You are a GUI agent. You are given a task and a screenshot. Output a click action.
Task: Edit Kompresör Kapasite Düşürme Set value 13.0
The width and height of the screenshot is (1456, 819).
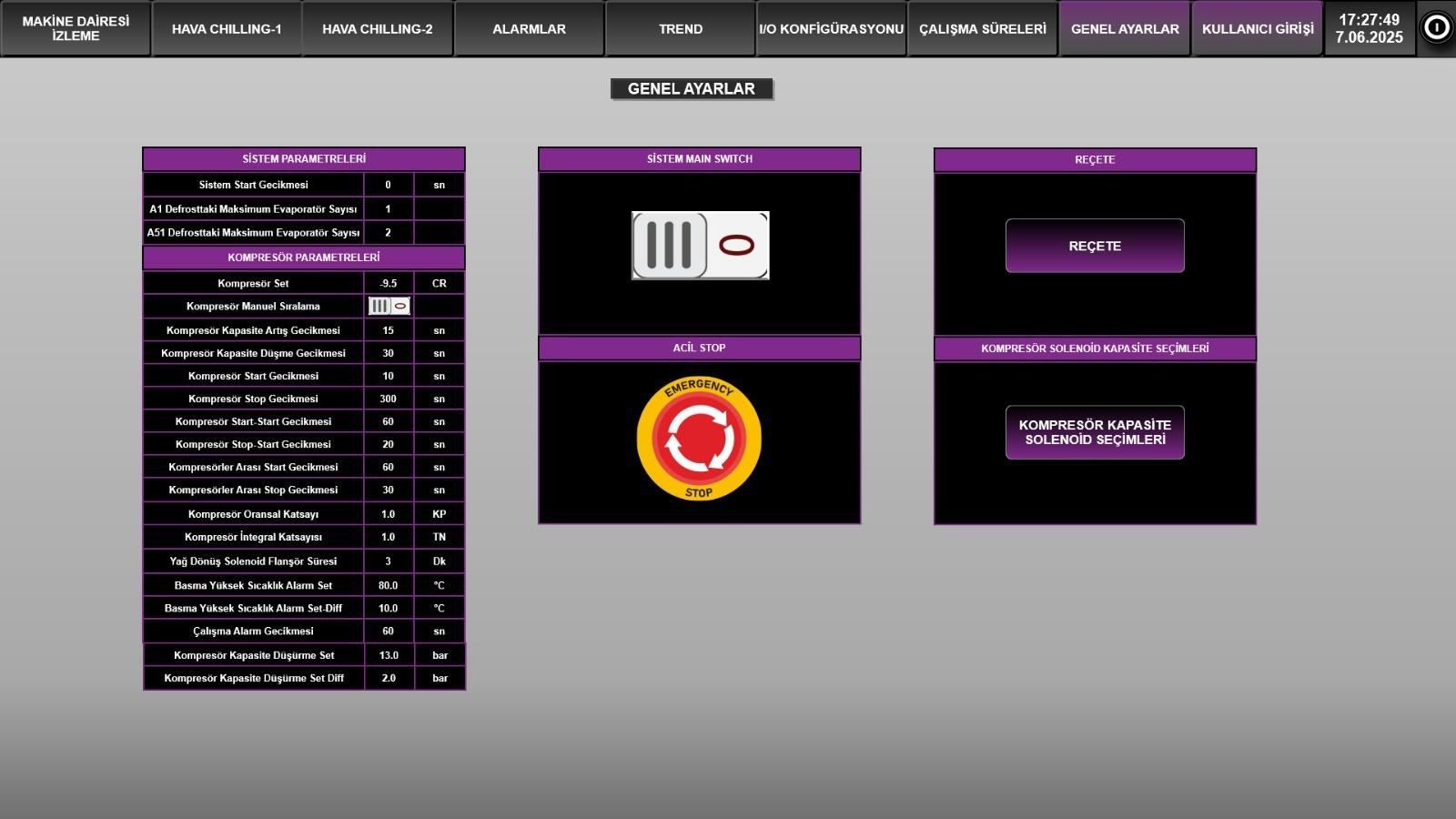(x=389, y=655)
